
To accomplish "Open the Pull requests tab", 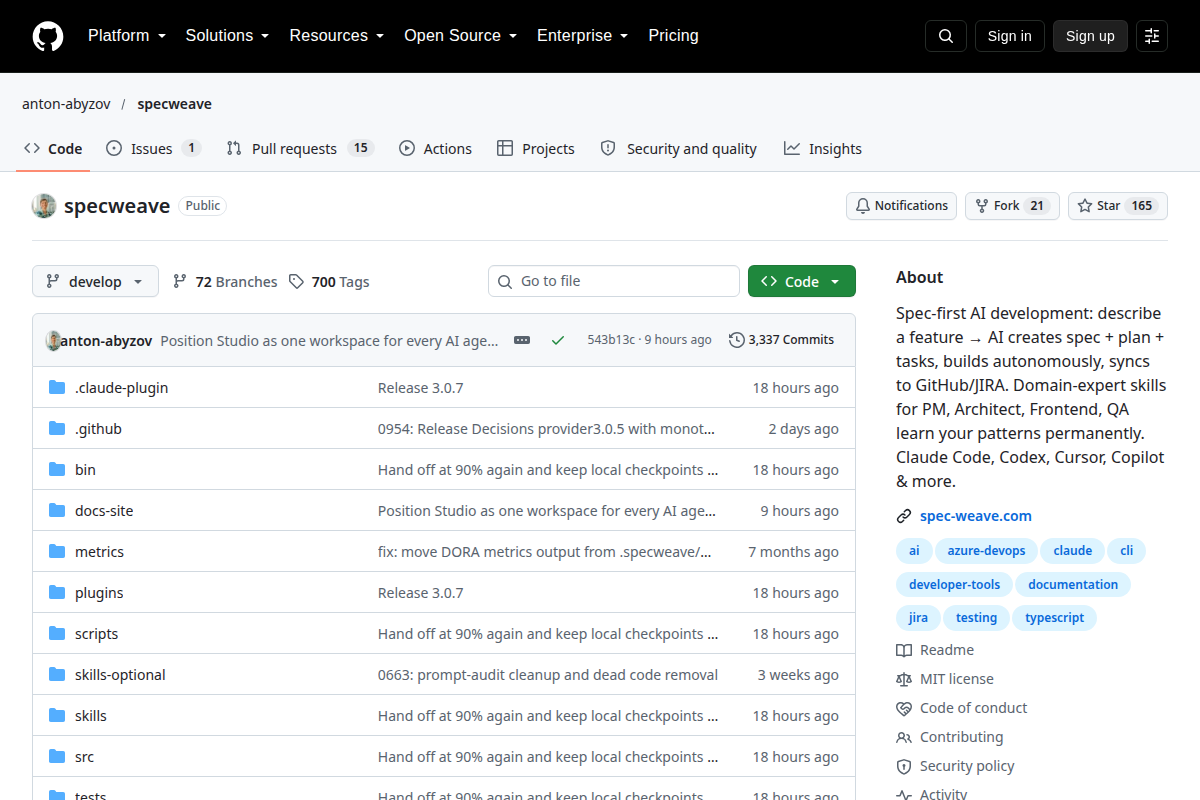I will [299, 149].
